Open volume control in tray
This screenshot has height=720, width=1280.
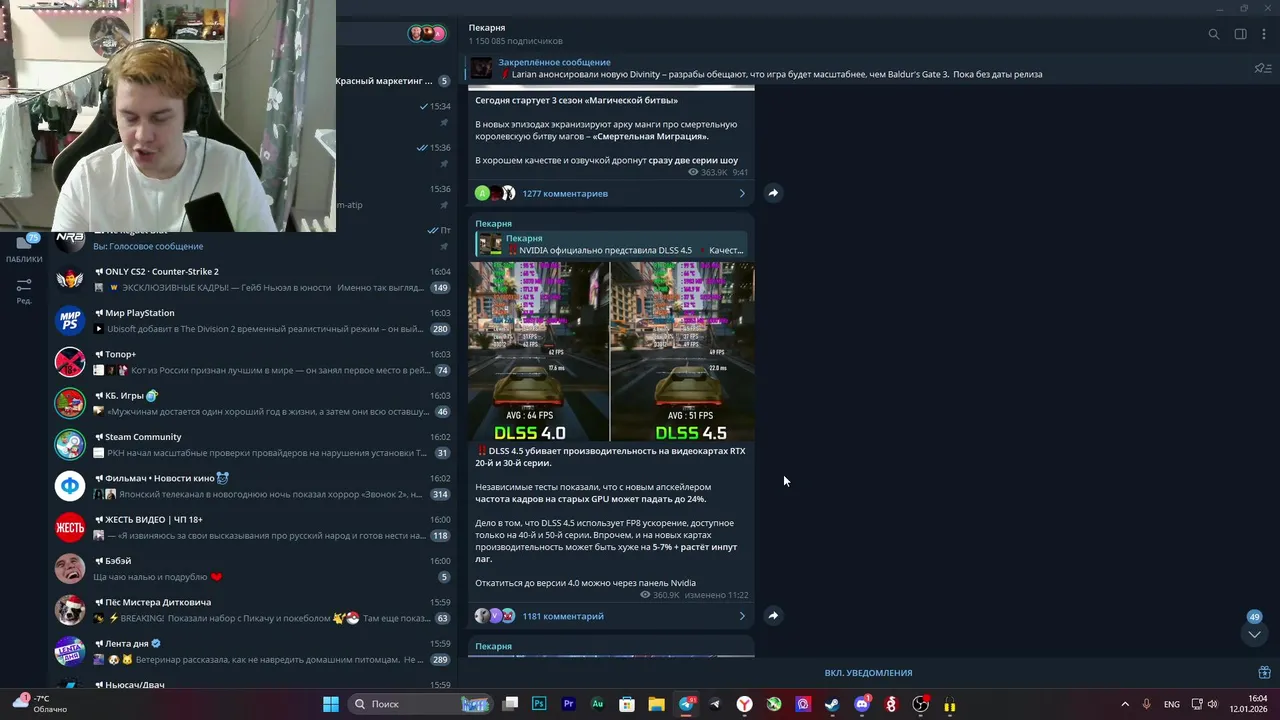click(x=1212, y=704)
